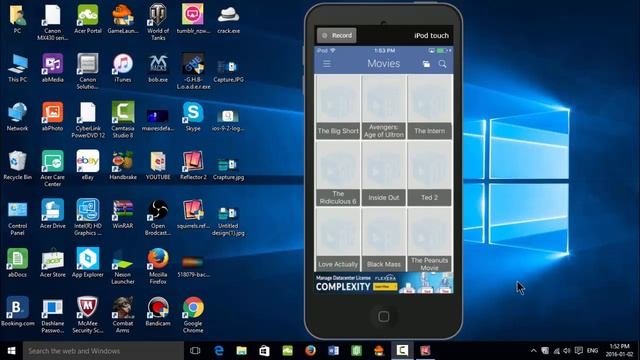Viewport: 640px width, 360px height.
Task: Switch to Camtasia in the taskbar
Action: (402, 351)
